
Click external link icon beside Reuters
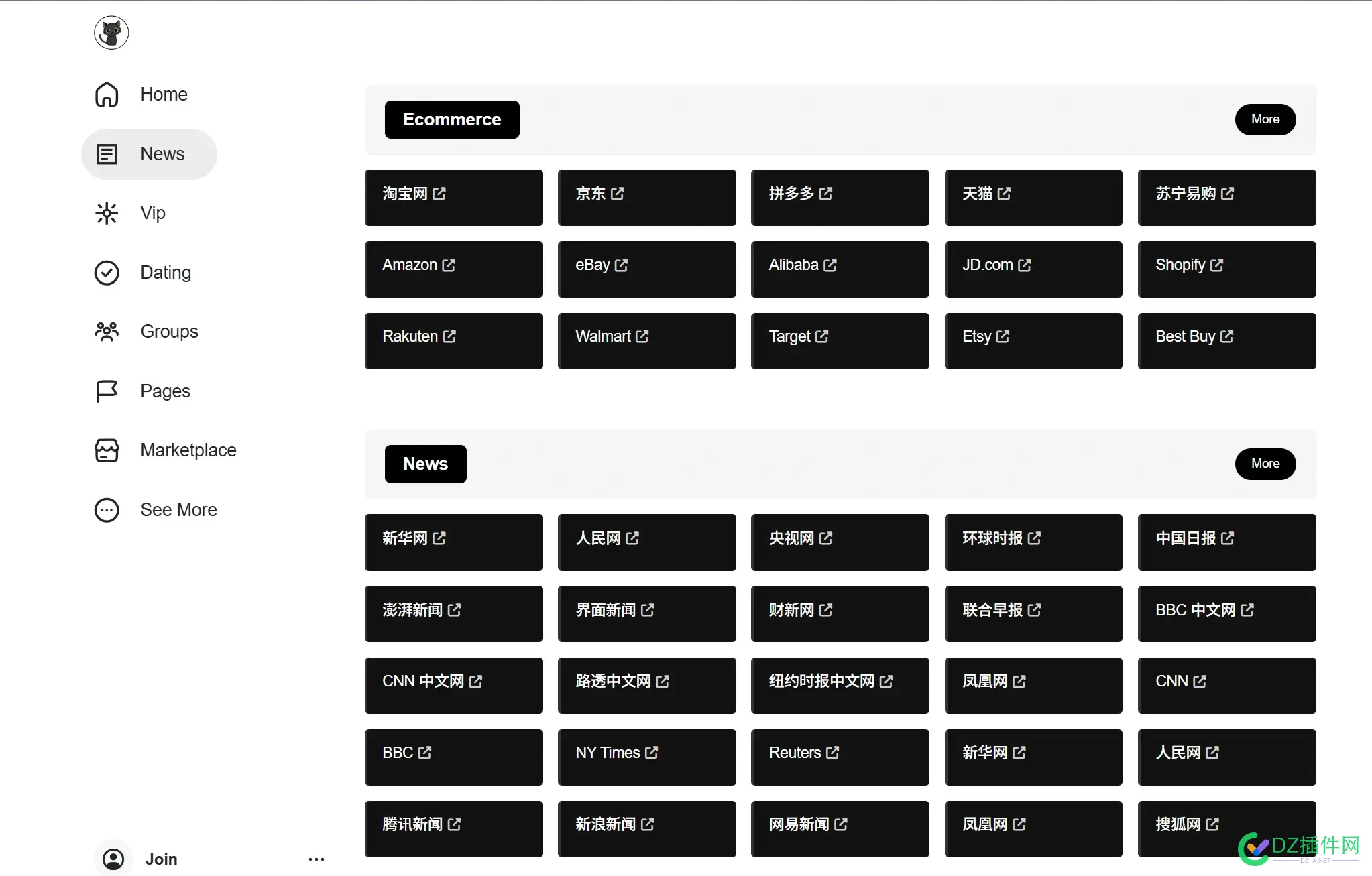833,753
